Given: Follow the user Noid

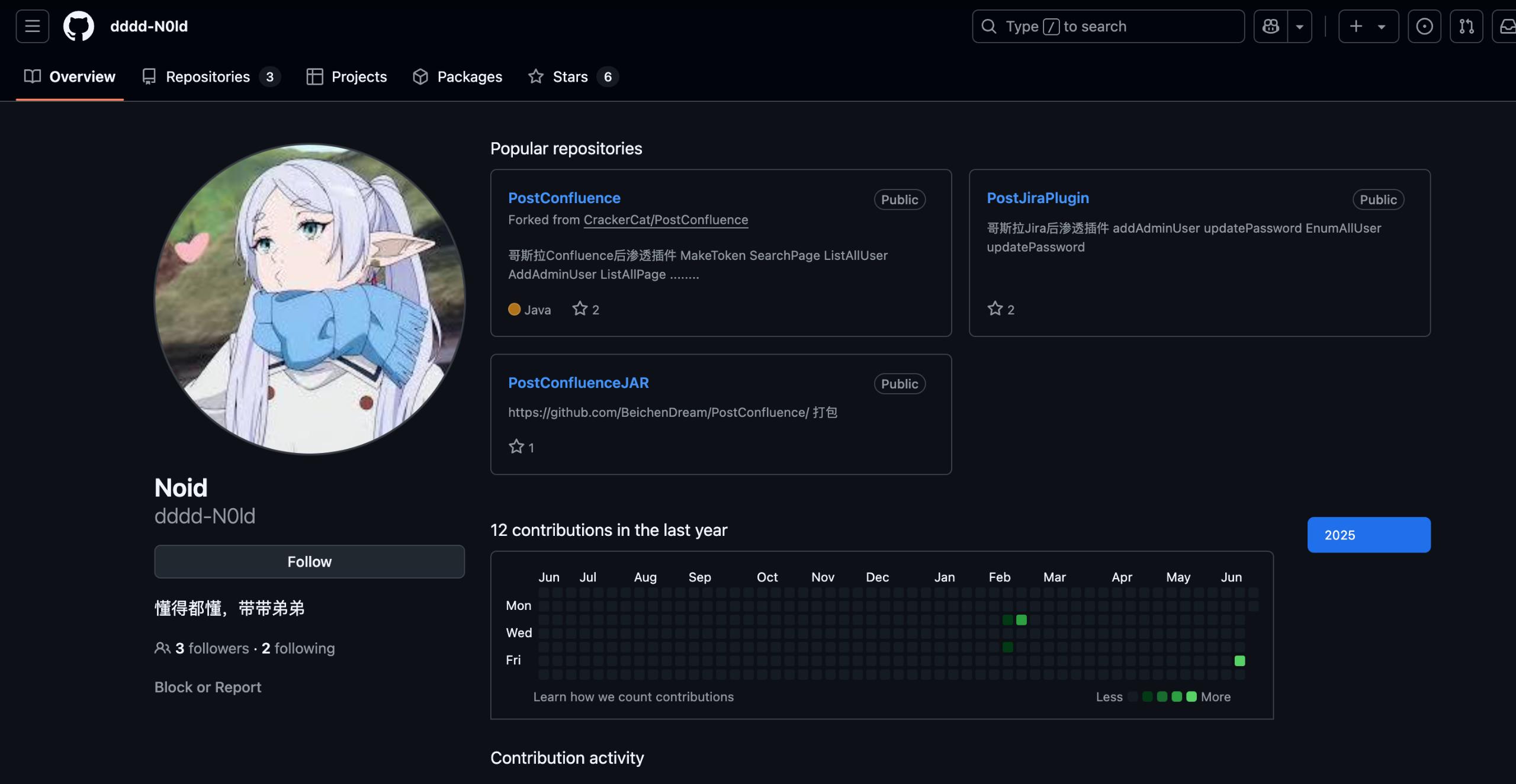Looking at the screenshot, I should pos(310,561).
